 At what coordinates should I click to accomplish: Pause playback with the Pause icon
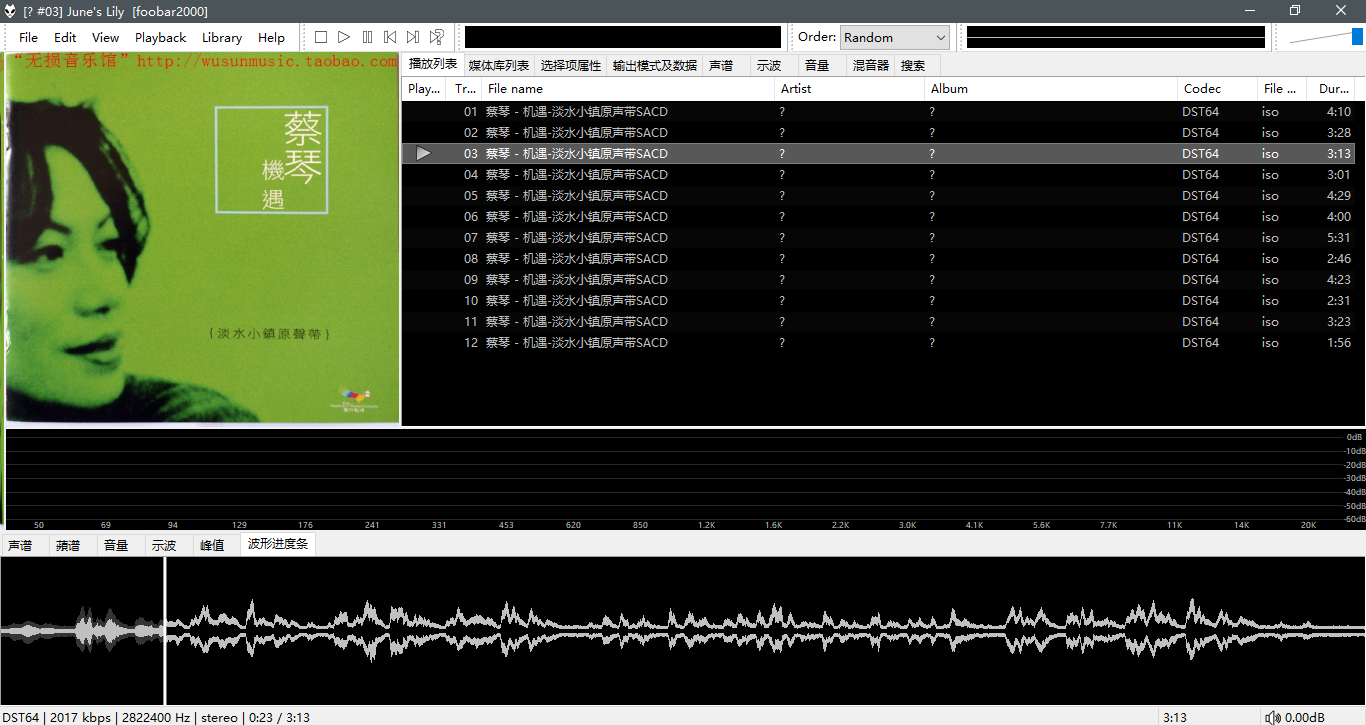coord(367,37)
